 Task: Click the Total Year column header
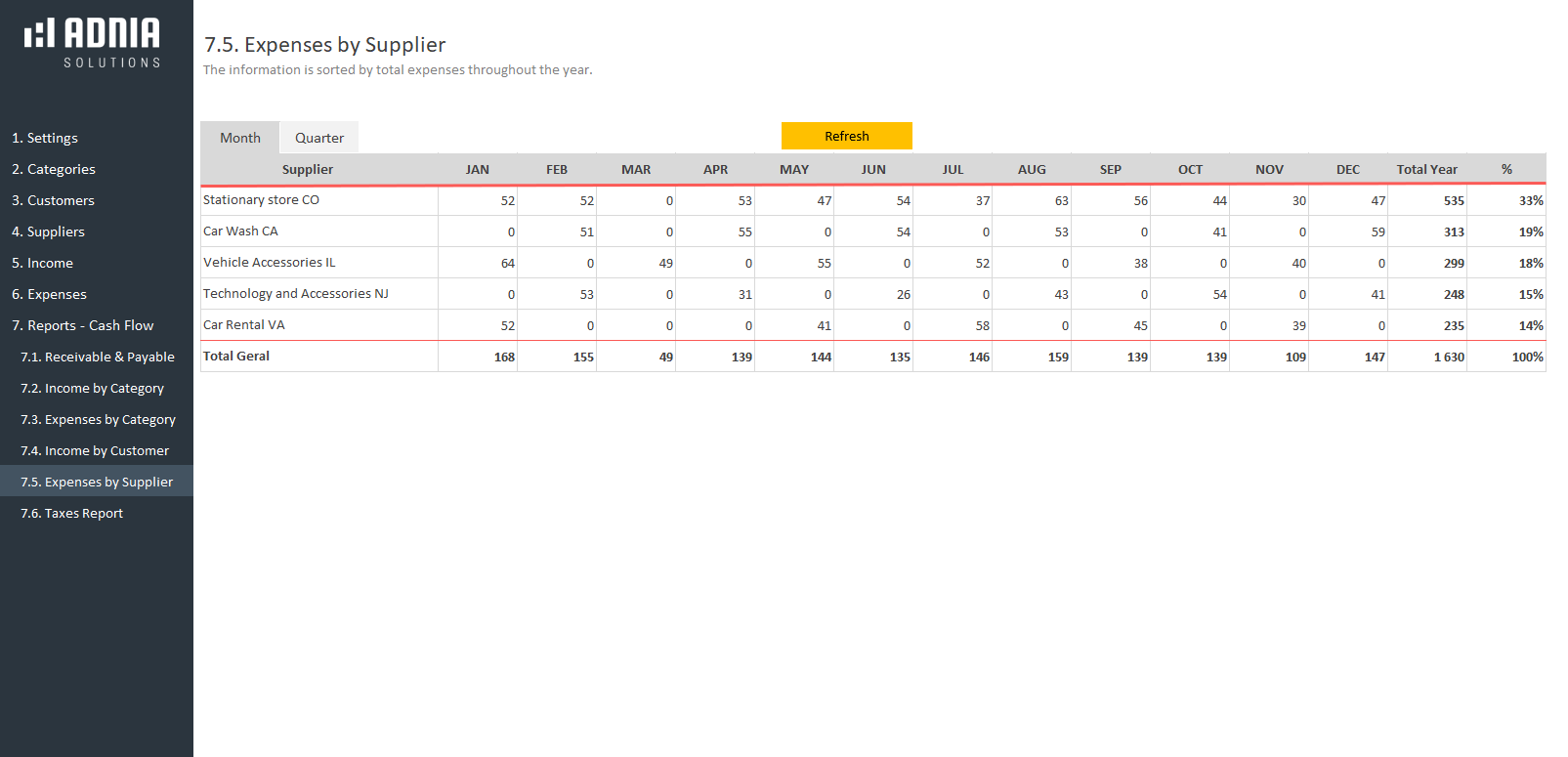(x=1426, y=169)
